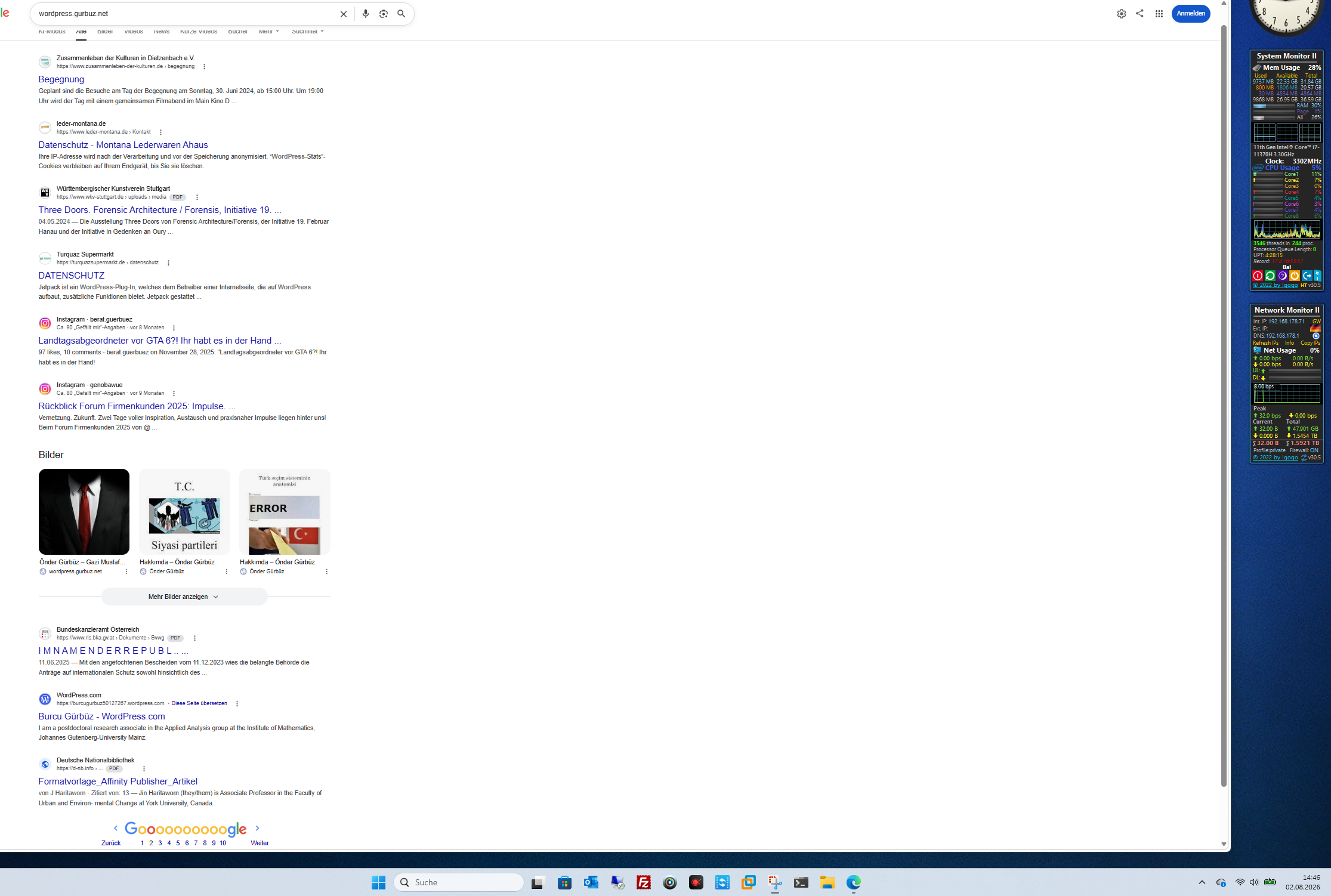Click Refresh IPs in Network Monitor
This screenshot has height=896, width=1331.
[1265, 343]
